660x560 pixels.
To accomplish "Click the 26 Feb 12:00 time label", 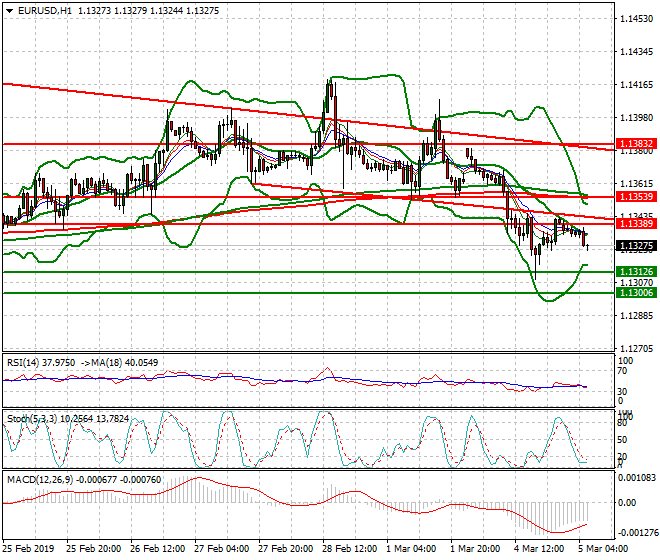I will point(157,549).
